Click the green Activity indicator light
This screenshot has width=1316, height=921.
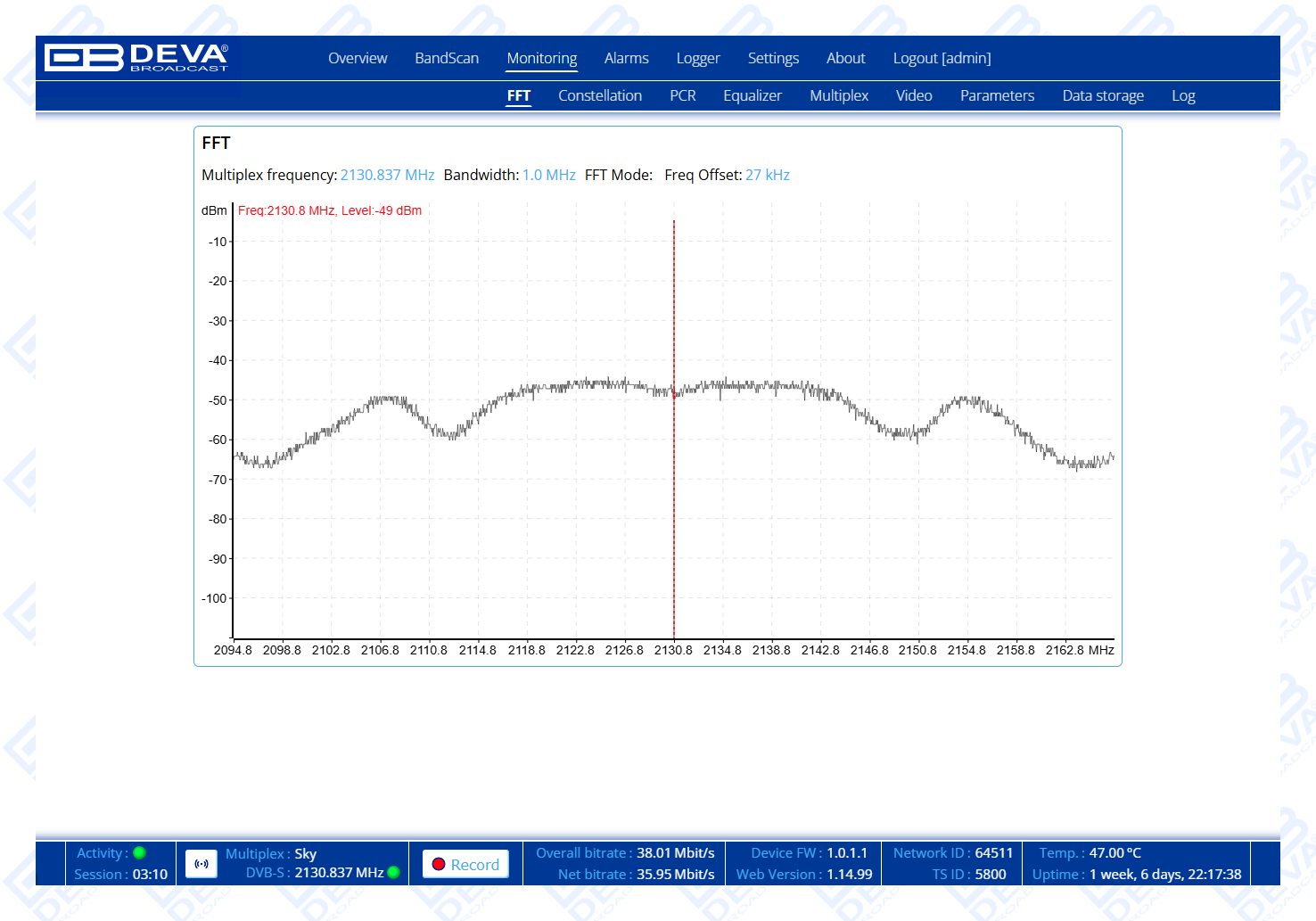pyautogui.click(x=140, y=853)
